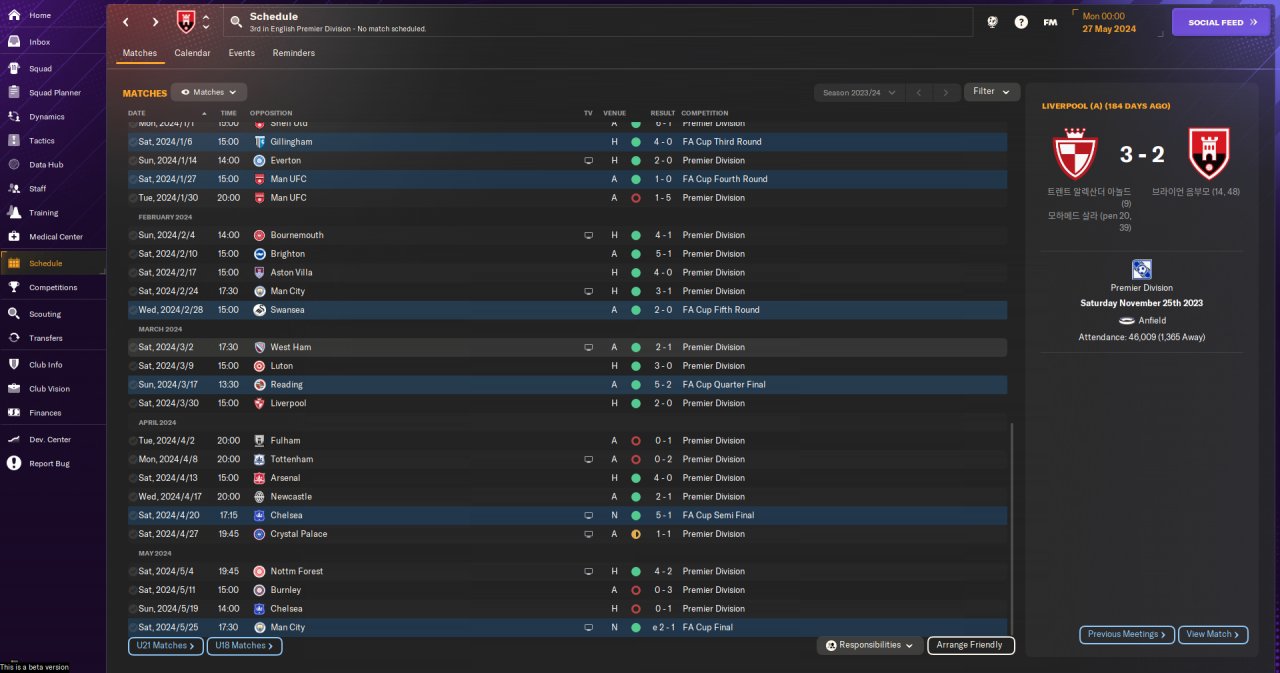
Task: Select the Matches tab
Action: 140,53
